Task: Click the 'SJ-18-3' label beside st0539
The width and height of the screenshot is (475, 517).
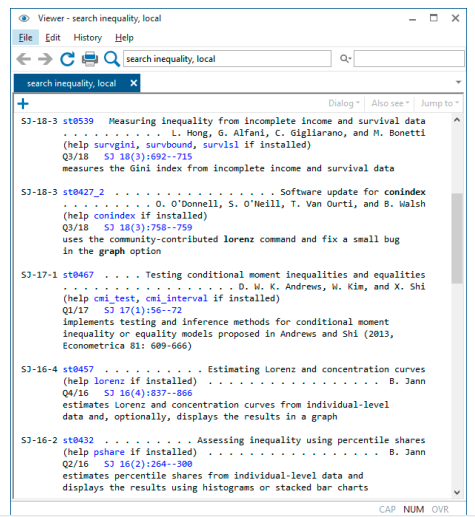Action: coord(39,121)
